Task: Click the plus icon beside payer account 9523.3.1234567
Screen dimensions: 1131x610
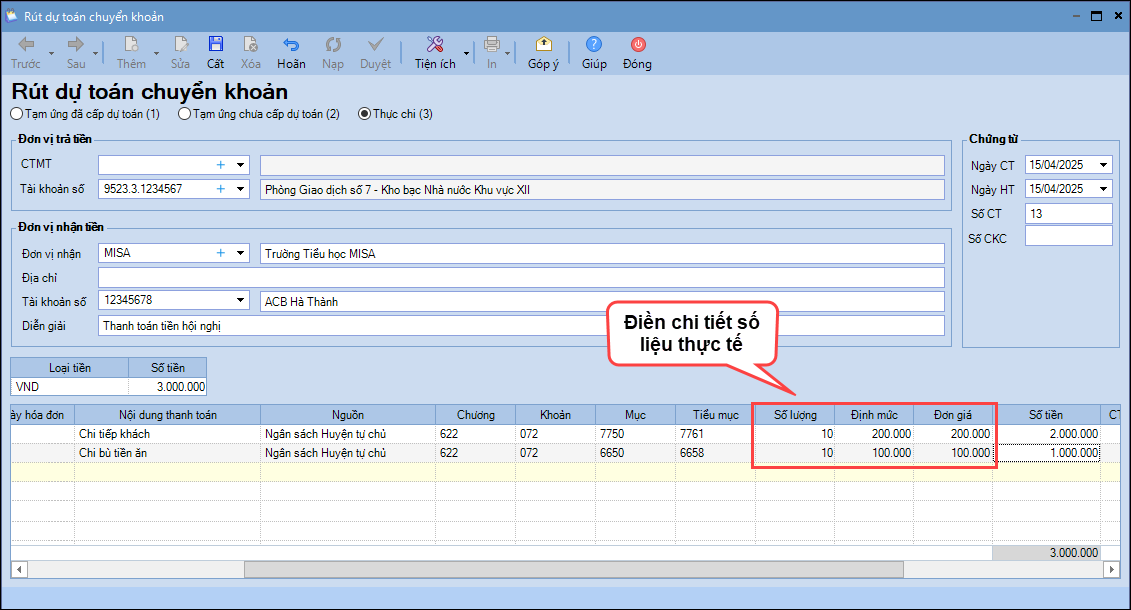Action: [x=221, y=189]
